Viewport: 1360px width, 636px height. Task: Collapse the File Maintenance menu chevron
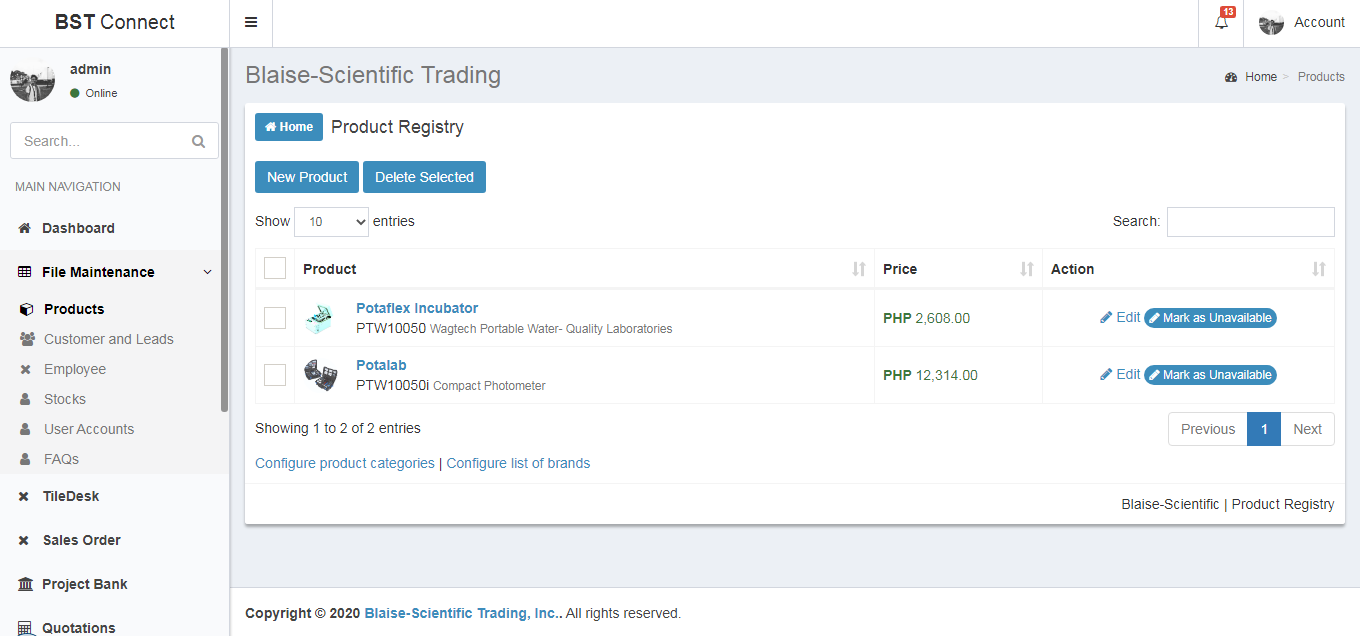coord(207,272)
